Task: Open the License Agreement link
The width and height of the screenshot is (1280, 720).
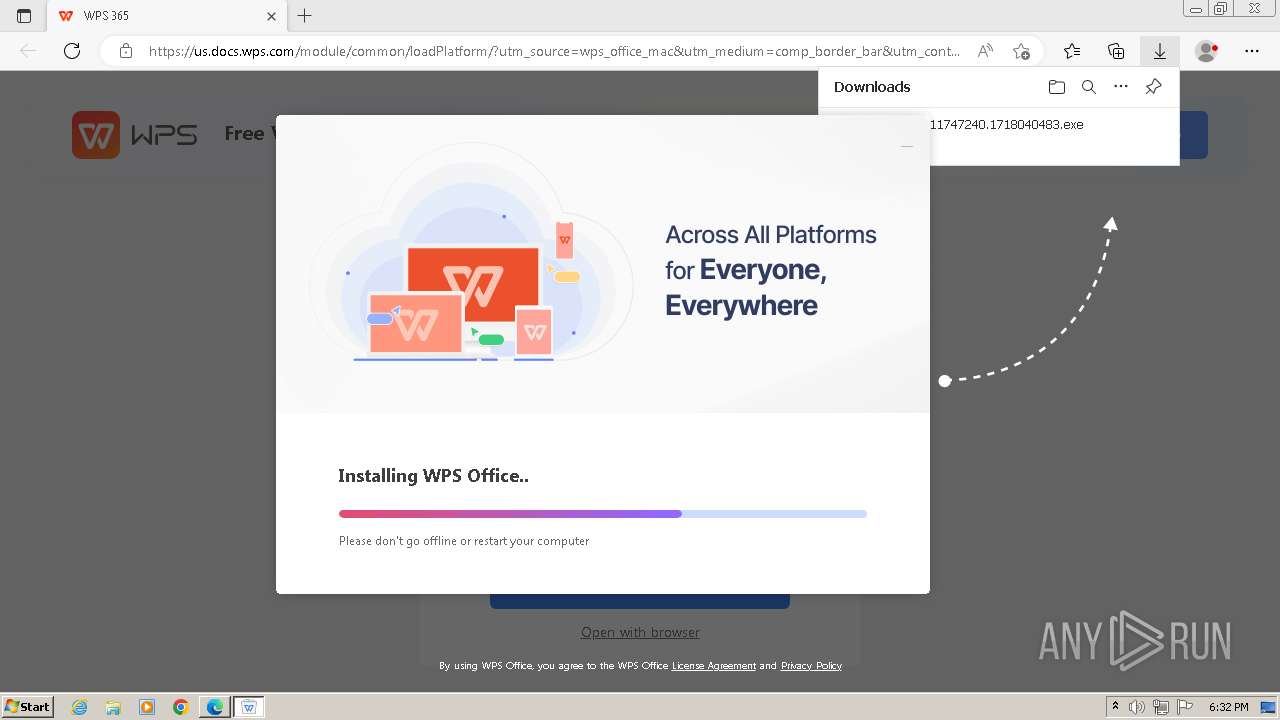Action: coord(714,666)
